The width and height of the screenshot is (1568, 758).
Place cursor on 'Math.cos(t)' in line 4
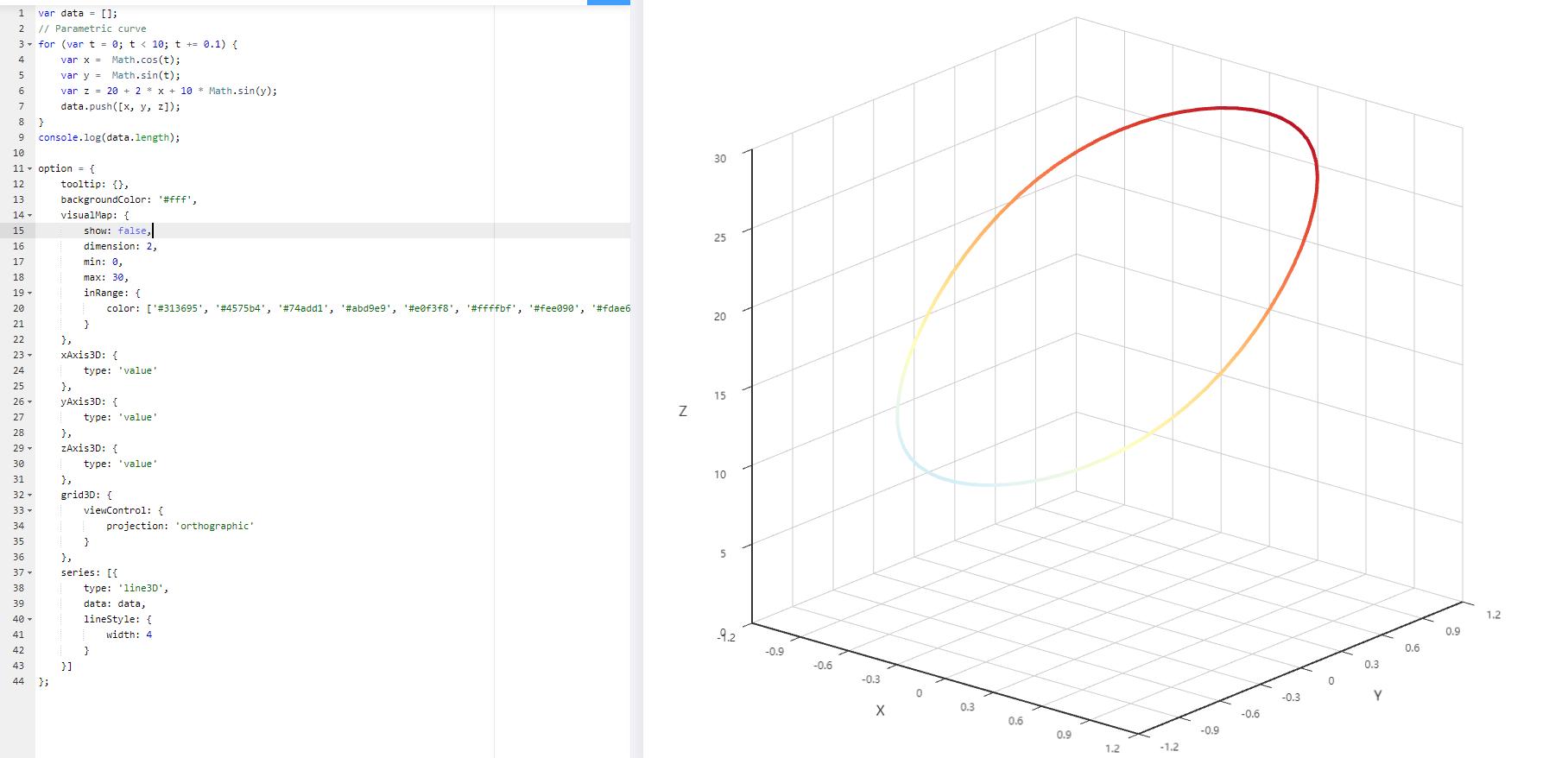coord(143,60)
